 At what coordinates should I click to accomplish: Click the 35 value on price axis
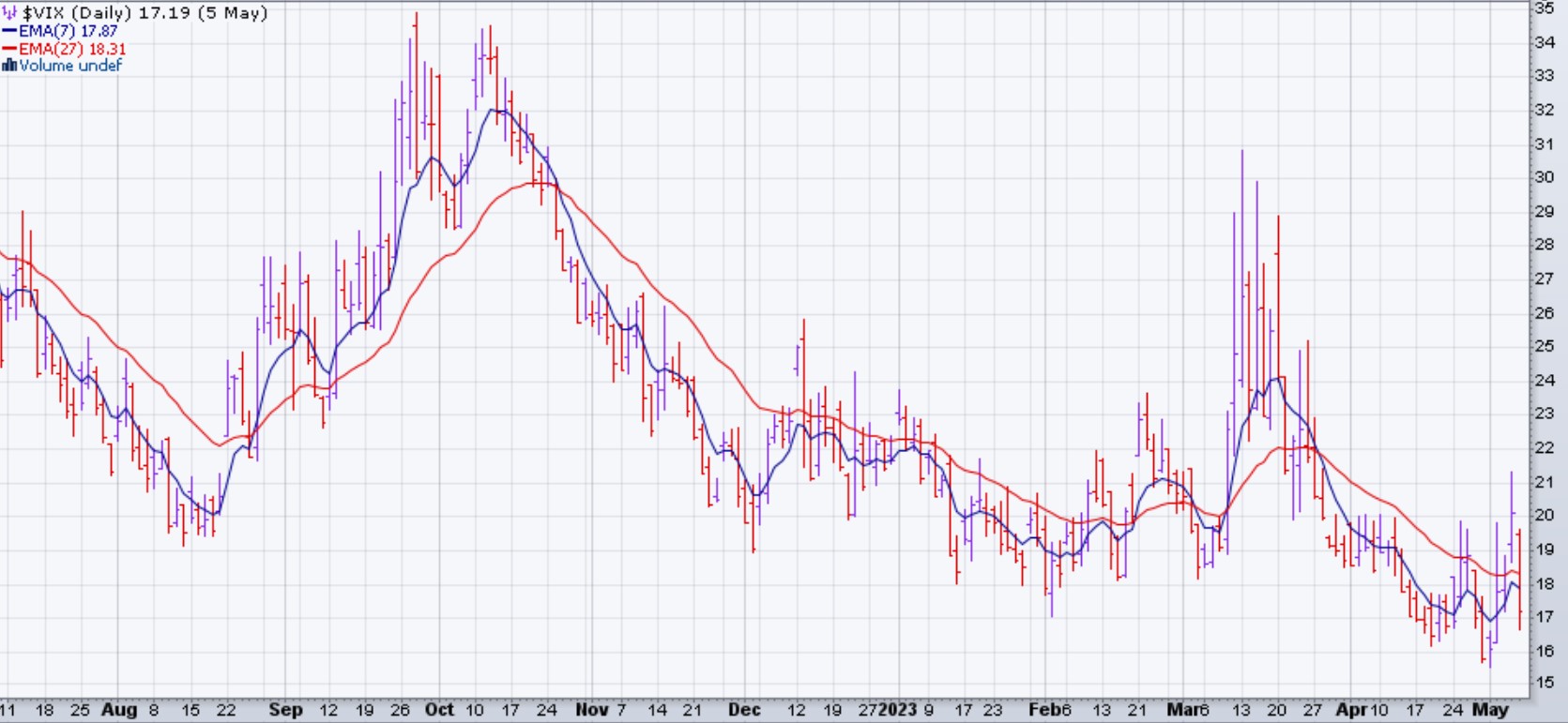(1544, 8)
